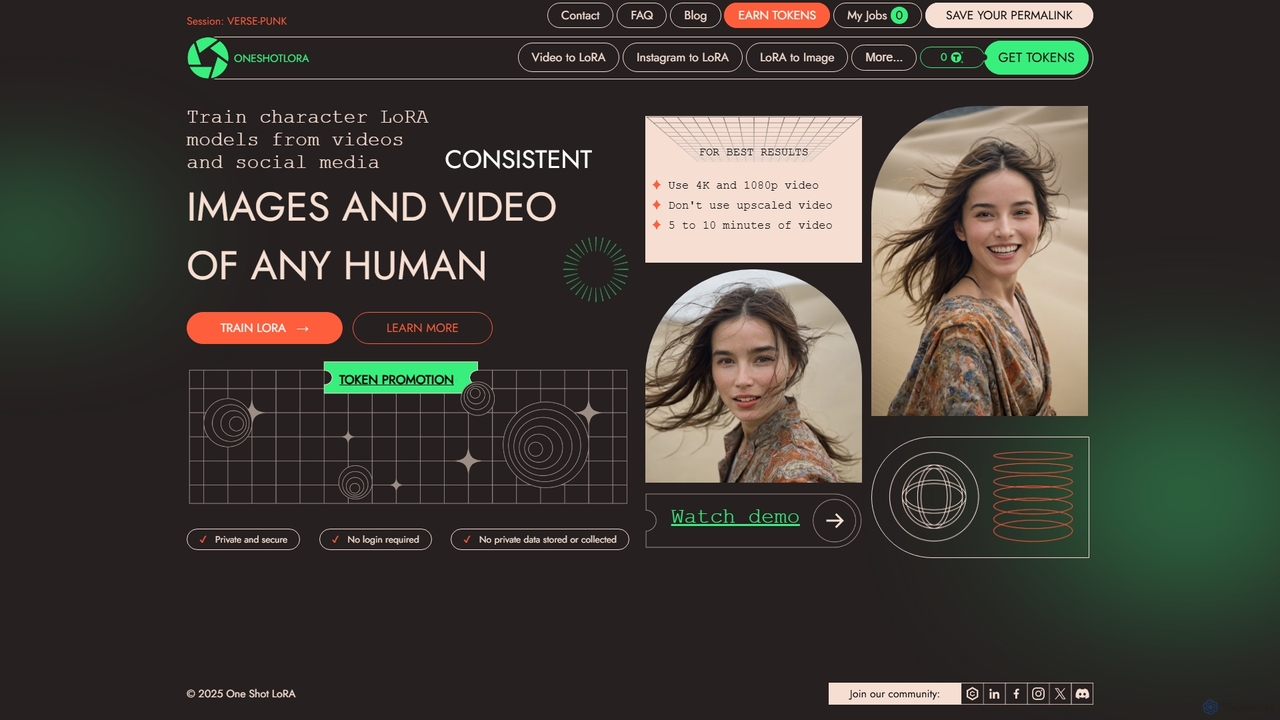
Task: Click the OneShotLoRA aperture logo
Action: click(x=208, y=58)
